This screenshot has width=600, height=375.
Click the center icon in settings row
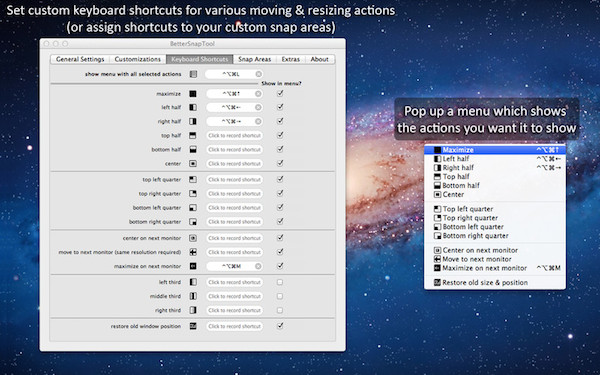(193, 163)
